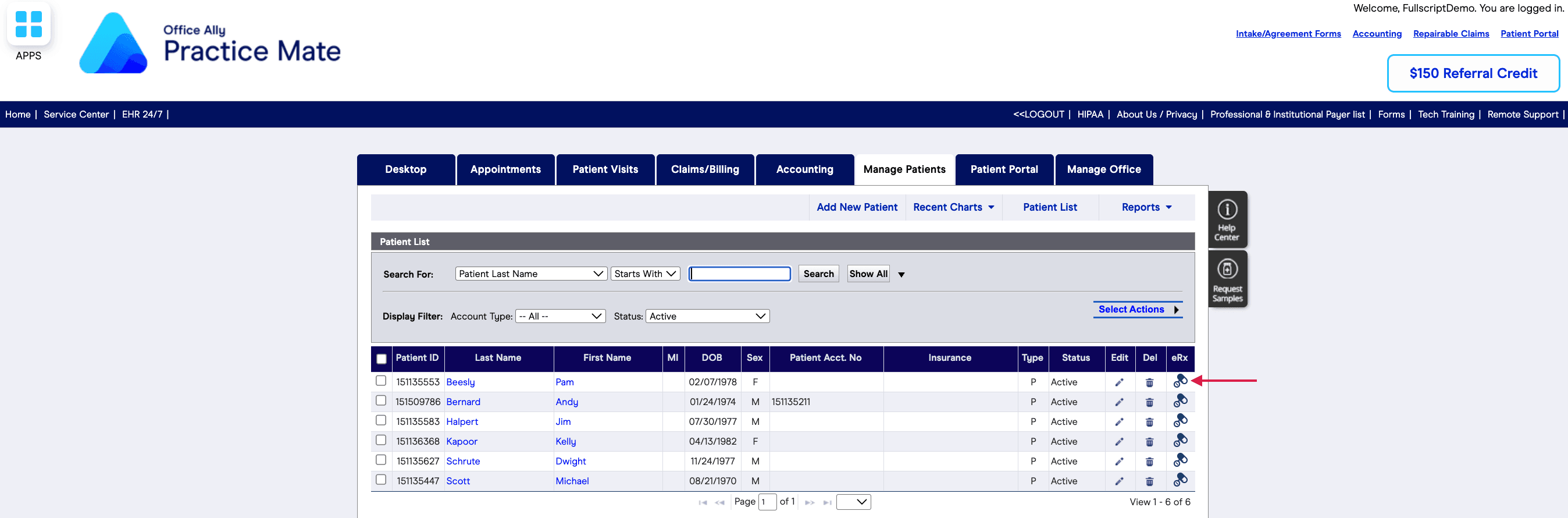Delete patient Halpert using trash icon

coord(1149,422)
